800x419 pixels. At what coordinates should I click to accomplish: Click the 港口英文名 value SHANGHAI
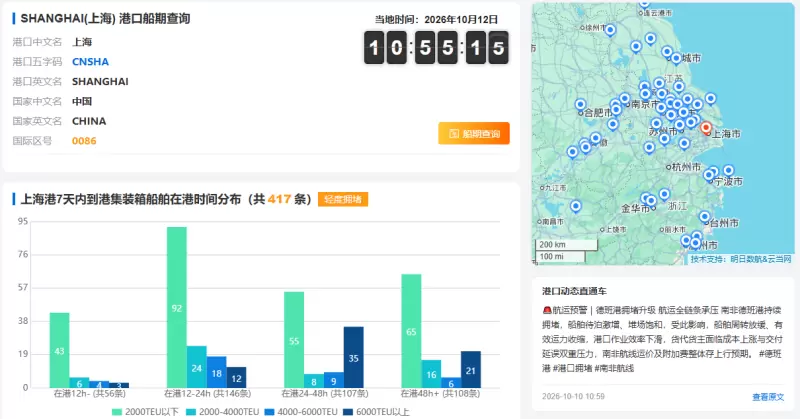click(100, 82)
